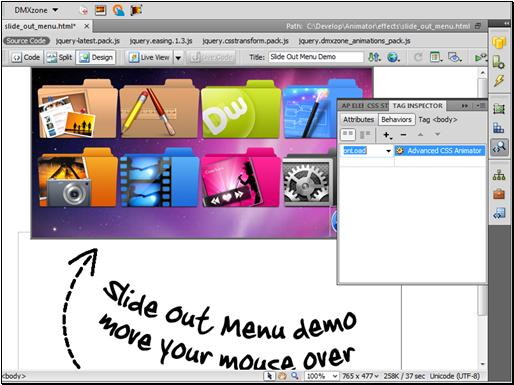Switch to the Behaviors tab
This screenshot has height=385, width=514.
click(396, 119)
